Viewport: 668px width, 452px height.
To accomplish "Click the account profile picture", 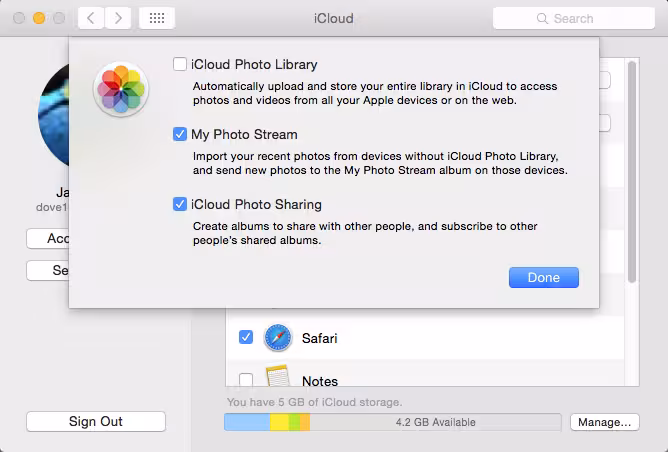I will pos(54,115).
